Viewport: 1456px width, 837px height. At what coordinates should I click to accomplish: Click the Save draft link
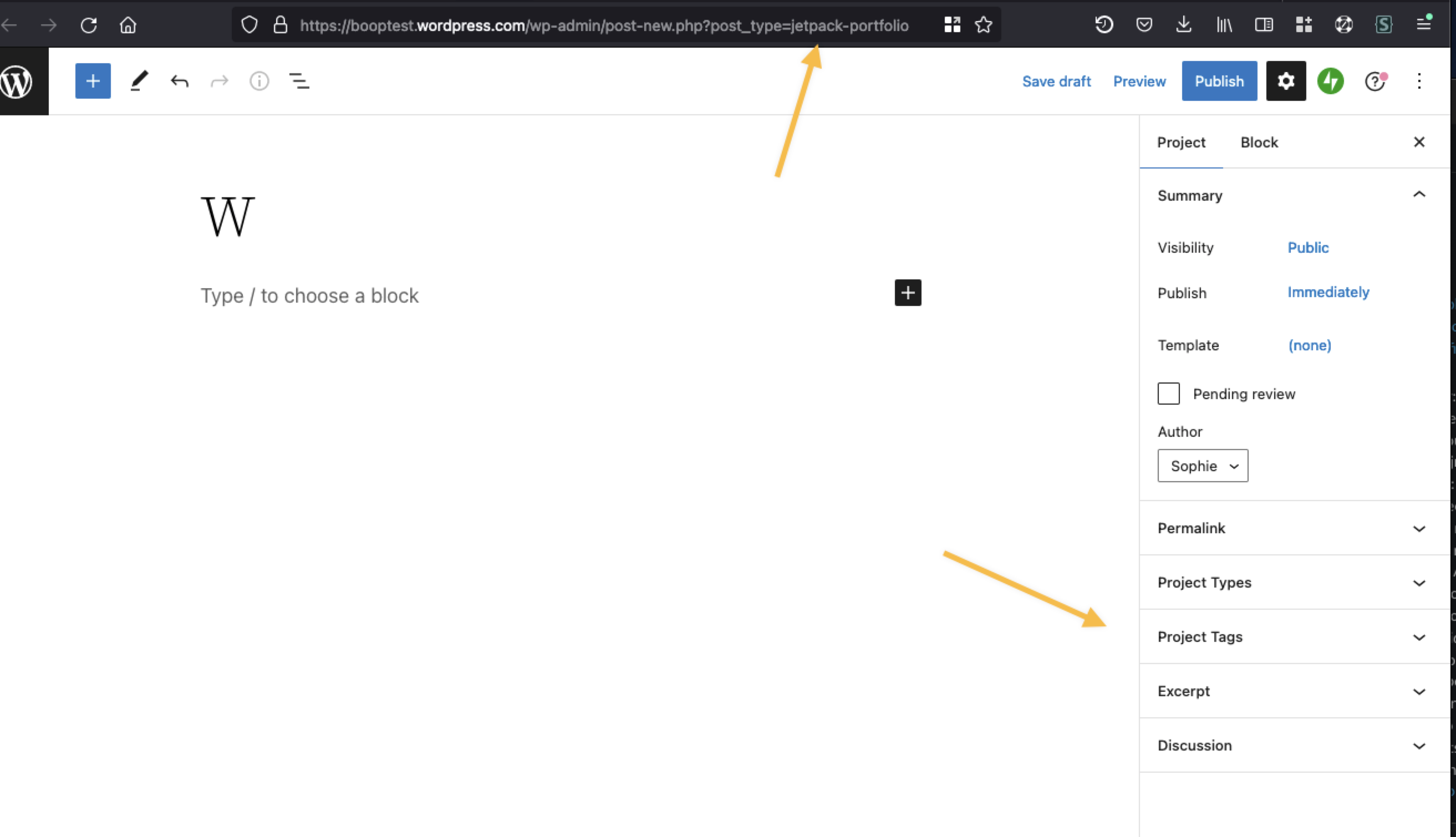click(1056, 81)
